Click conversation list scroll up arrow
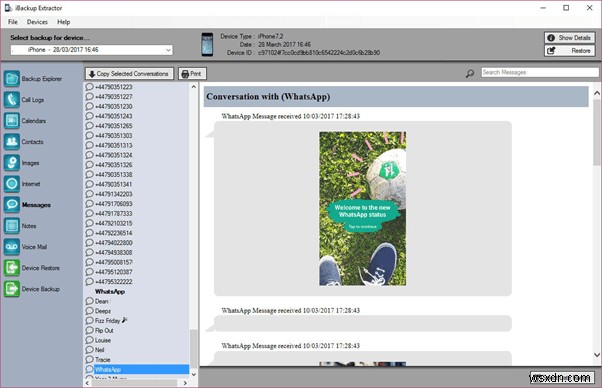Screen dimensions: 602x388 (194, 87)
